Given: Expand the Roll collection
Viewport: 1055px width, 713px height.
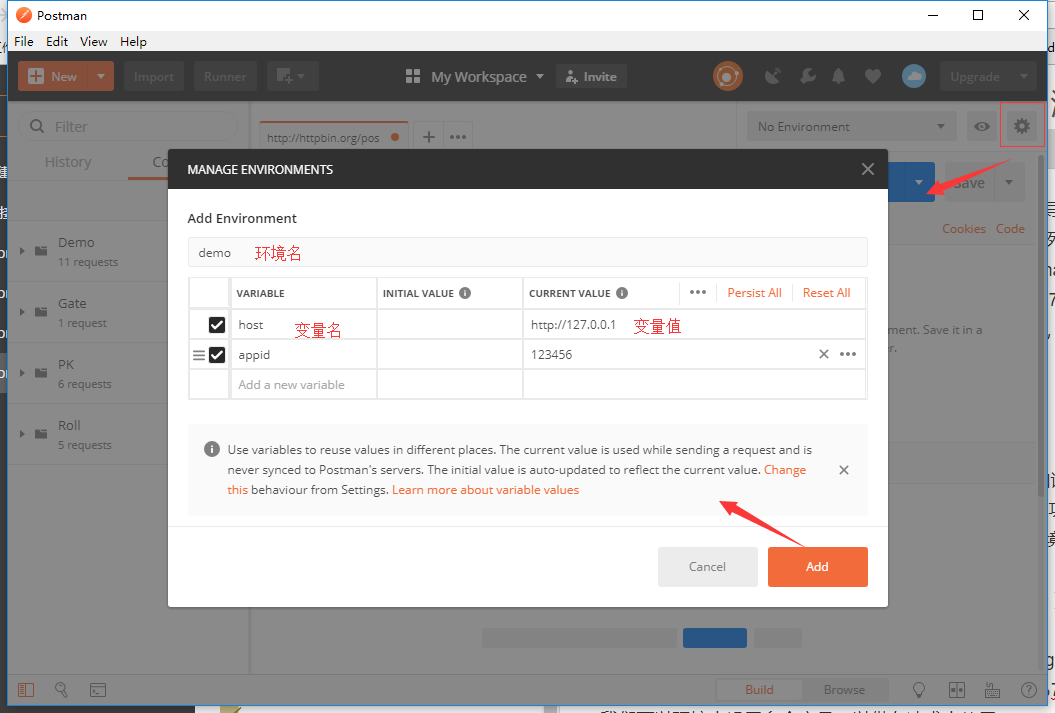Looking at the screenshot, I should point(22,434).
